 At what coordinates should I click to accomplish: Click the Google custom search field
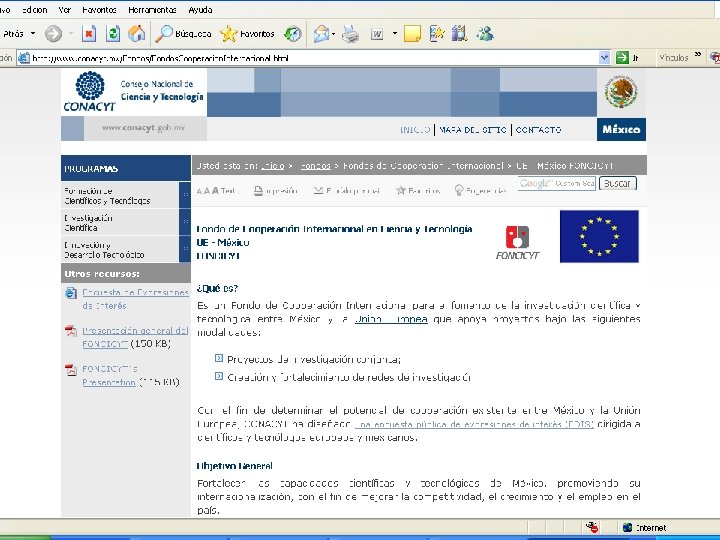pyautogui.click(x=557, y=183)
